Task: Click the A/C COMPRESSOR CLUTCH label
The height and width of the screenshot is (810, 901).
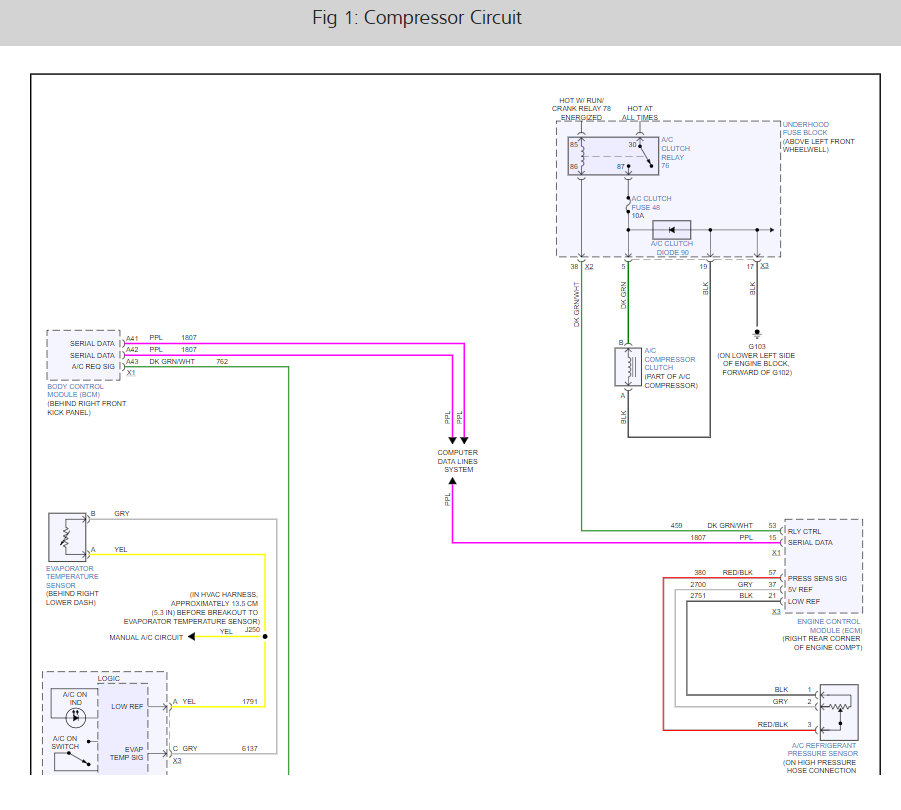Action: pyautogui.click(x=669, y=359)
